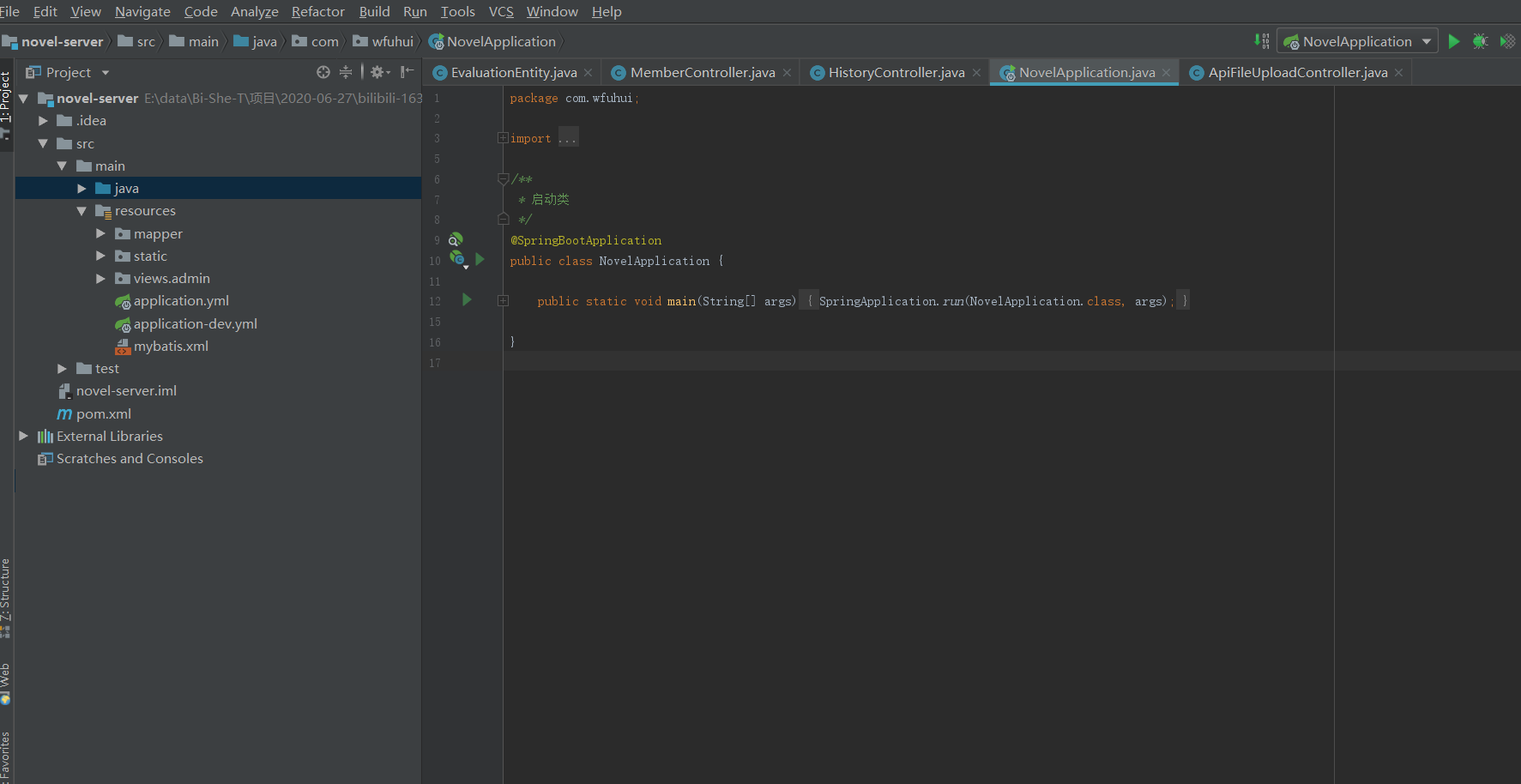Expand the static folder
The image size is (1521, 784).
coord(100,256)
